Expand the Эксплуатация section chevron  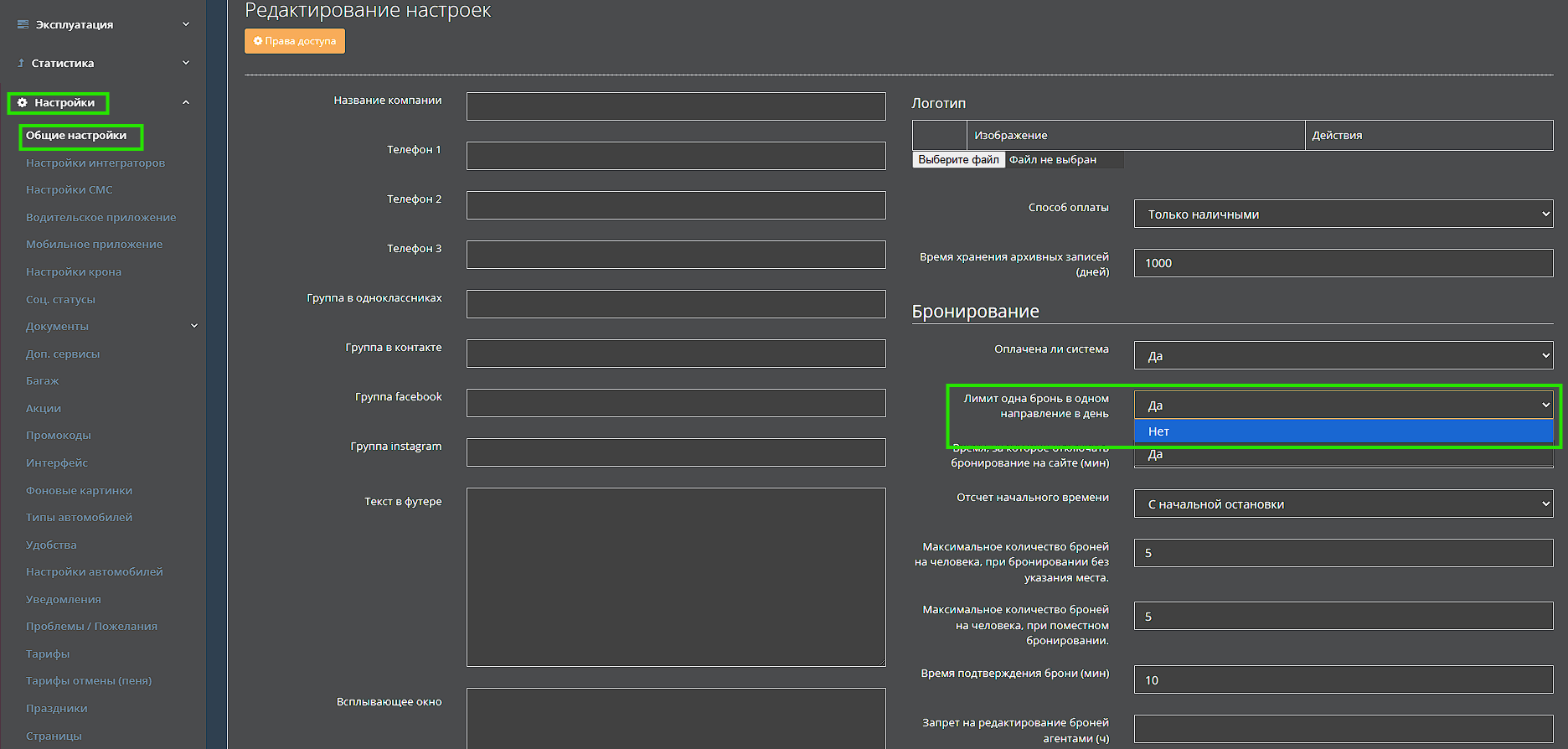[x=186, y=24]
